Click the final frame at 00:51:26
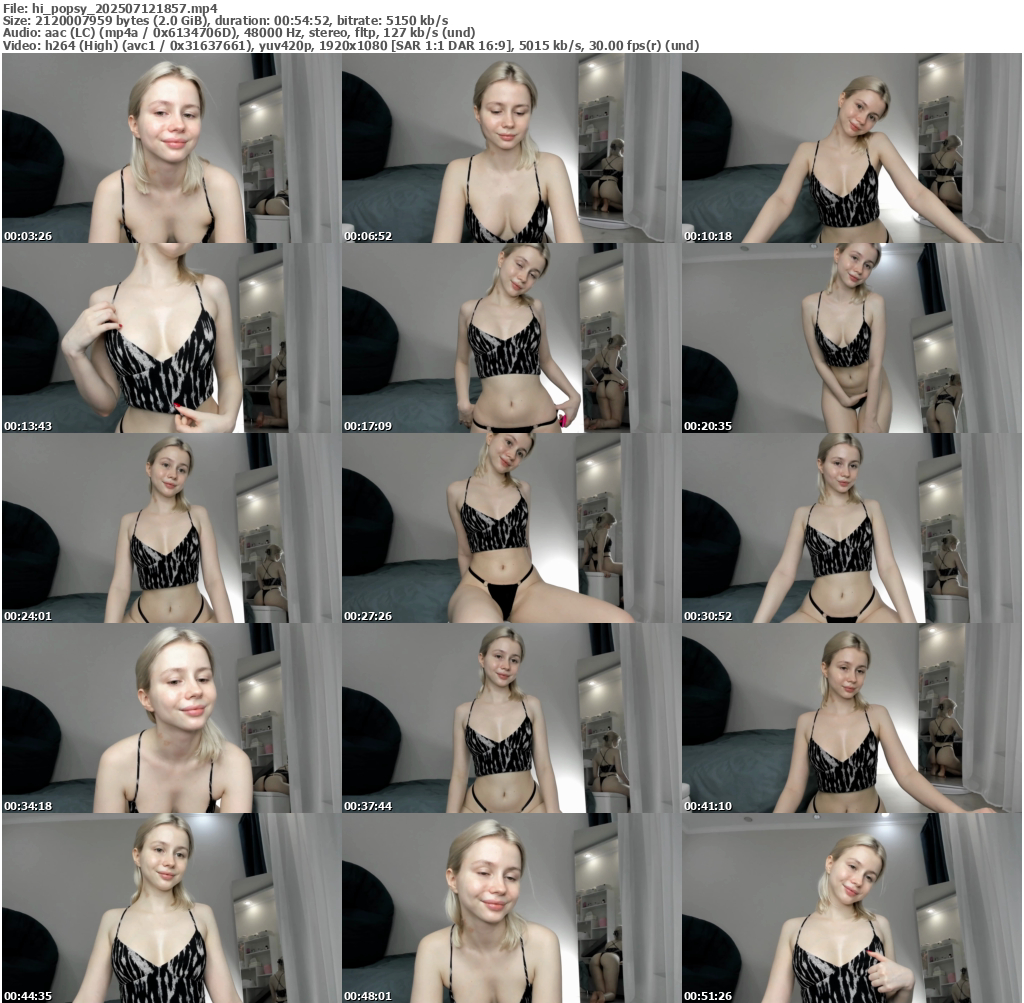The image size is (1024, 1003). click(x=851, y=908)
